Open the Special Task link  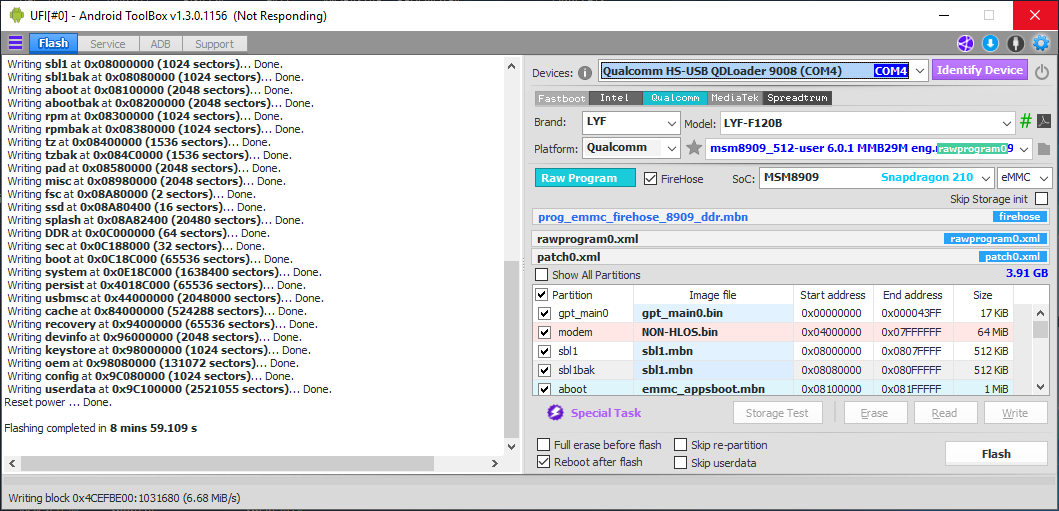606,412
